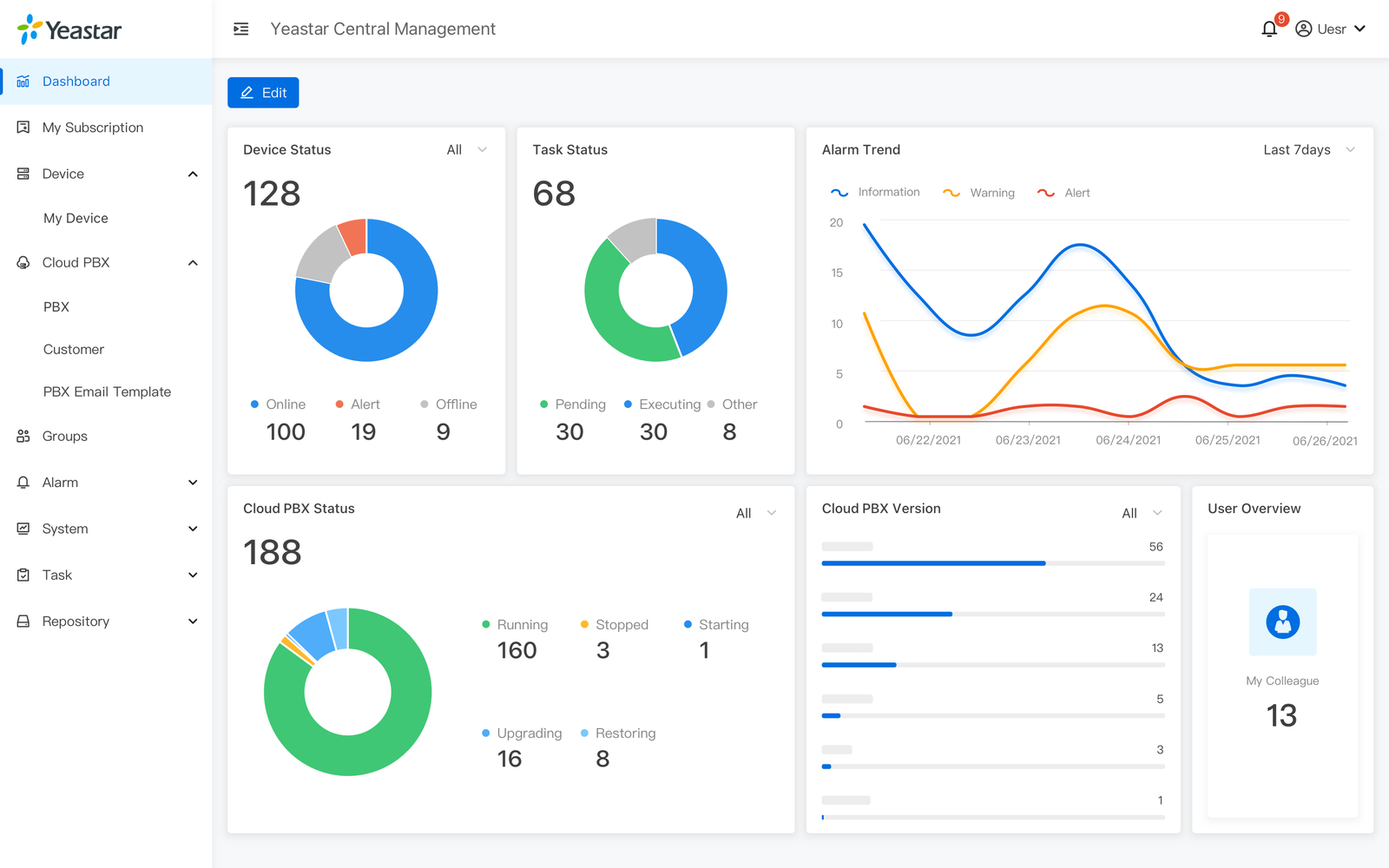Click the Repository drive icon
This screenshot has width=1389, height=868.
pyautogui.click(x=23, y=621)
